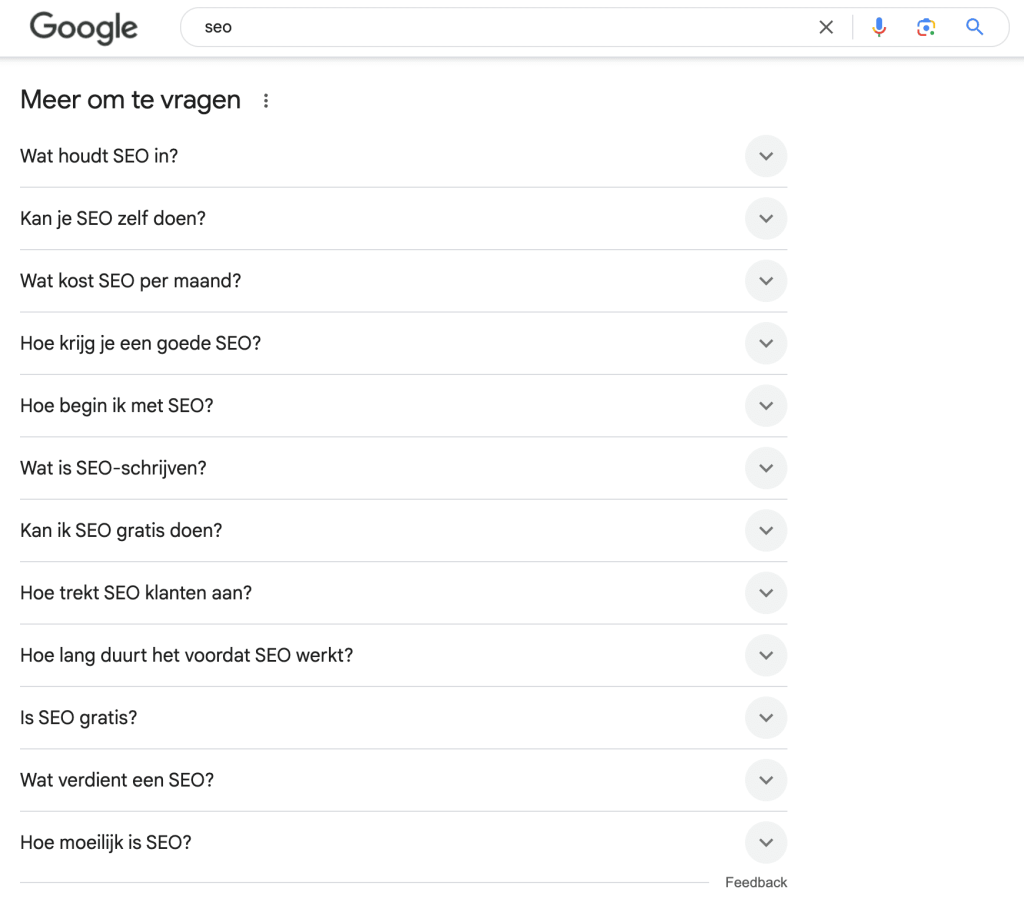Expand 'Hoe moeilijk is SEO?'
The image size is (1024, 909).
pos(765,842)
